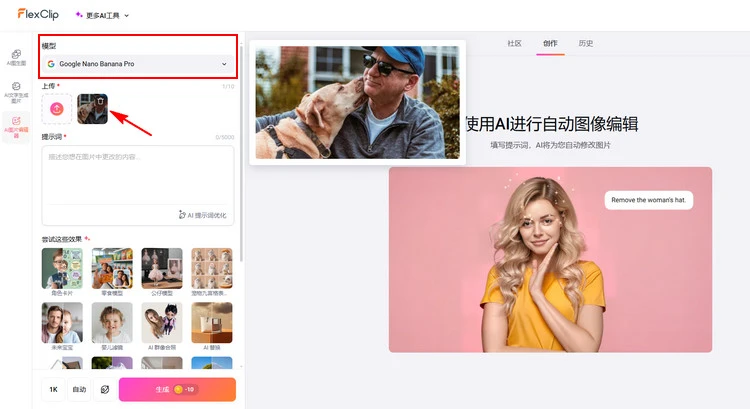Expand the 更多AI工具 dropdown menu
This screenshot has height=409, width=750.
click(x=102, y=15)
